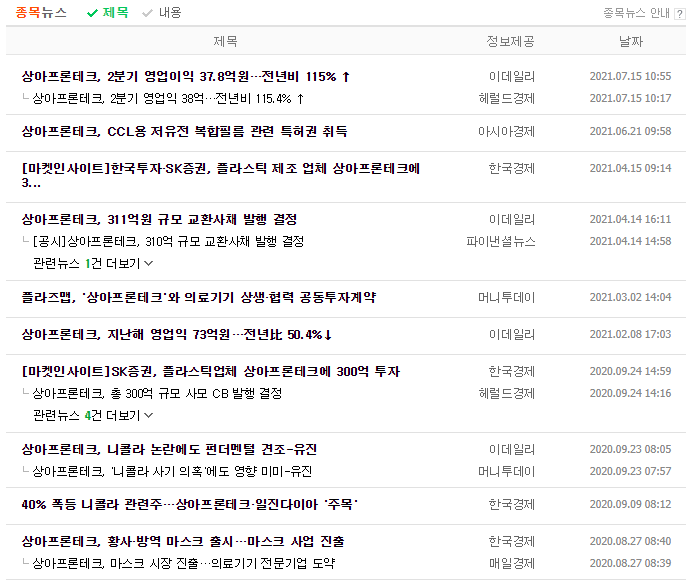Open article 2분기 영업익 38억 전년비 115.4%
Screen dimensions: 694x584
point(168,98)
